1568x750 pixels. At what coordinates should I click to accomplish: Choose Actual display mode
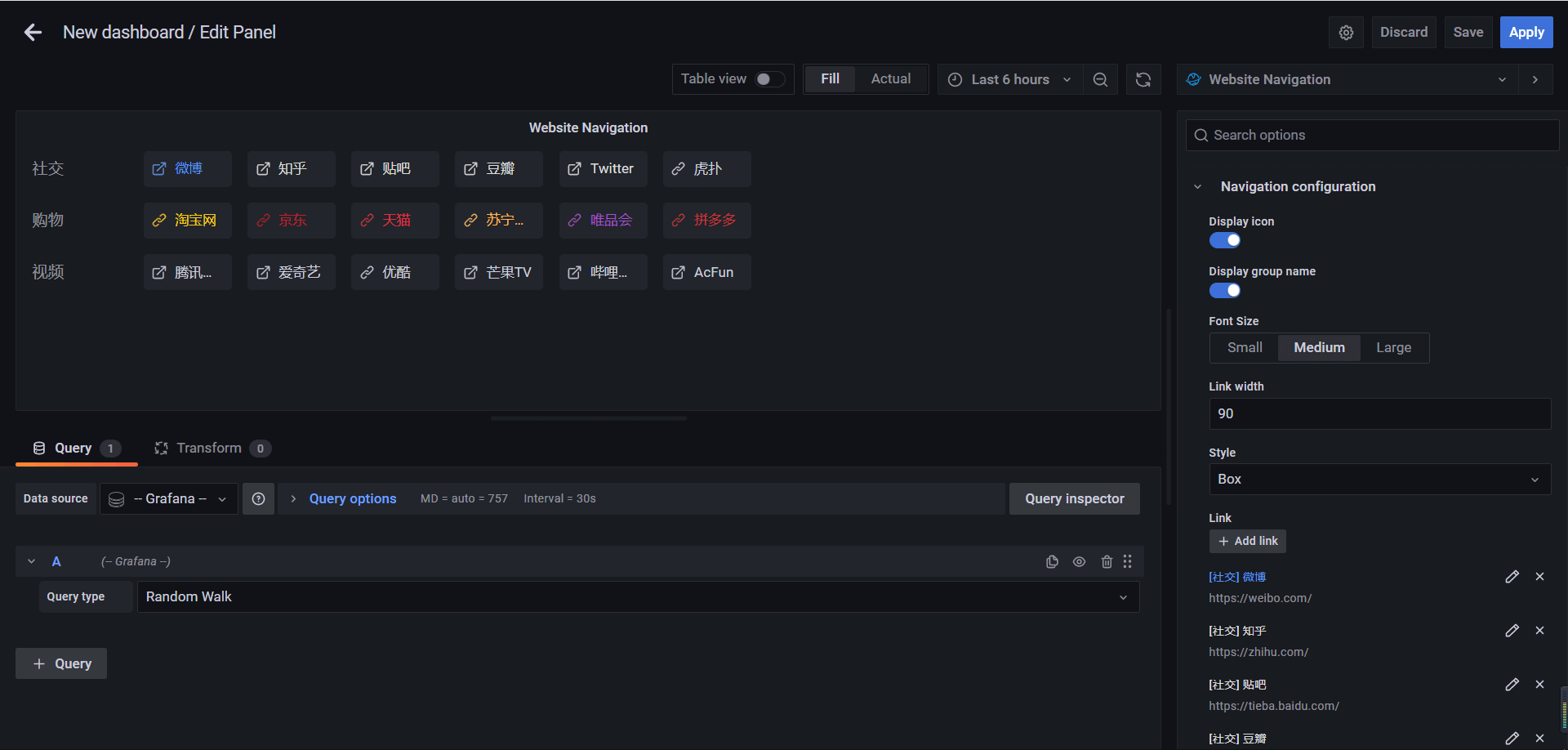(x=890, y=79)
